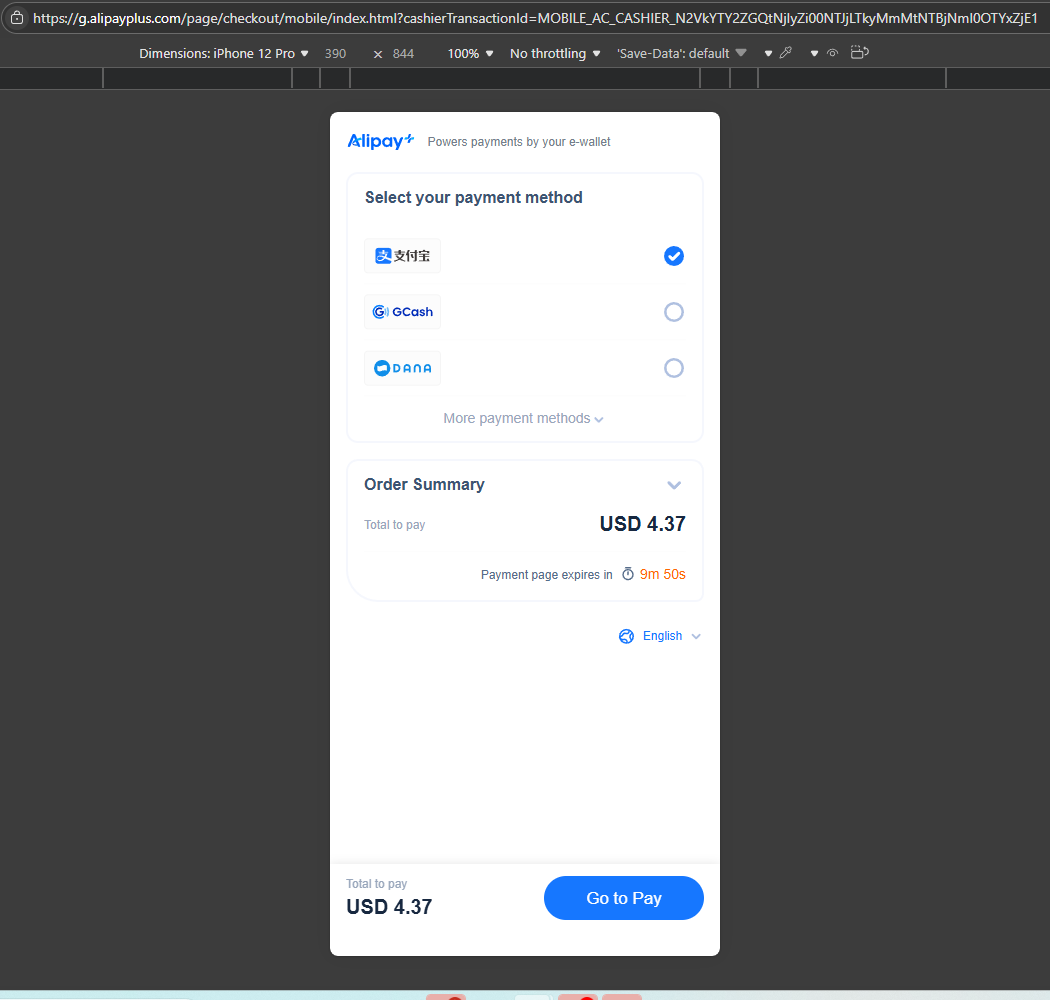This screenshot has height=1000, width=1050.
Task: Click the bottom bar USD 4.37 total
Action: 389,907
